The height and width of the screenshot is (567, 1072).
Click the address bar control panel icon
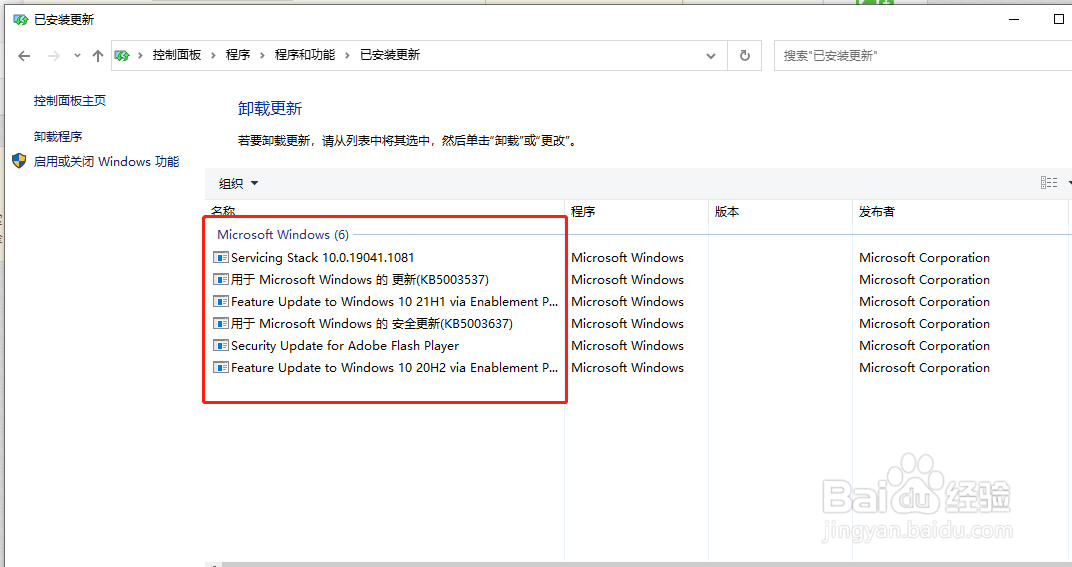[x=122, y=55]
